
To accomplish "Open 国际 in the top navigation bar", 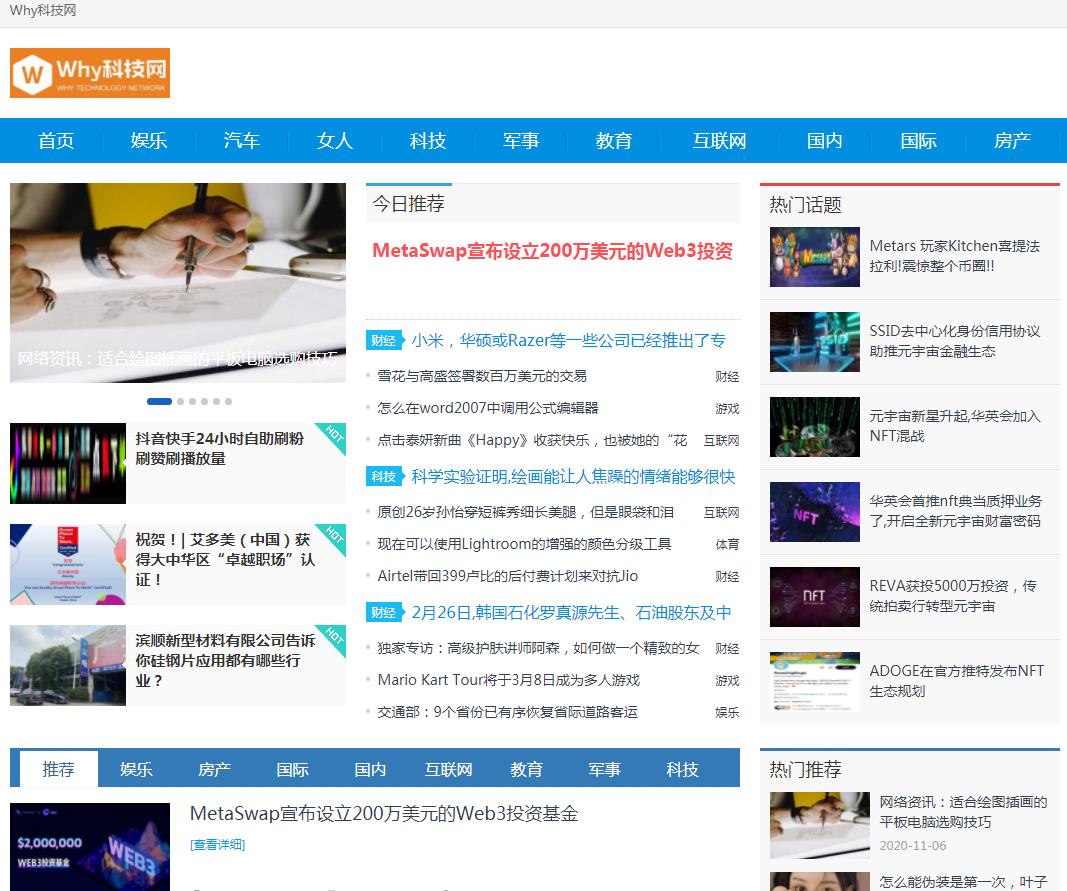I will [x=919, y=140].
